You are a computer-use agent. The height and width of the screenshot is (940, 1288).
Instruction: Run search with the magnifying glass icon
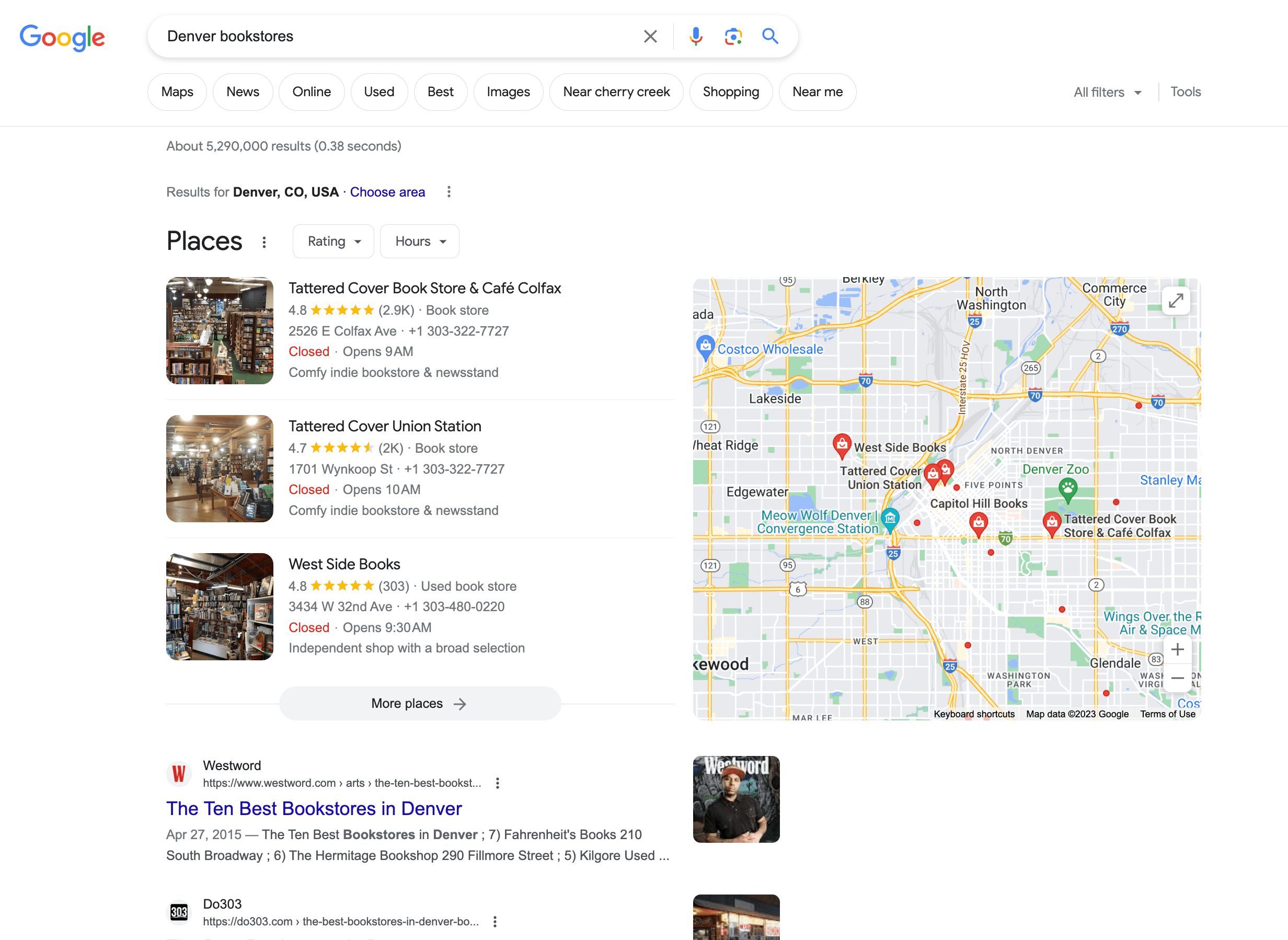pos(770,37)
